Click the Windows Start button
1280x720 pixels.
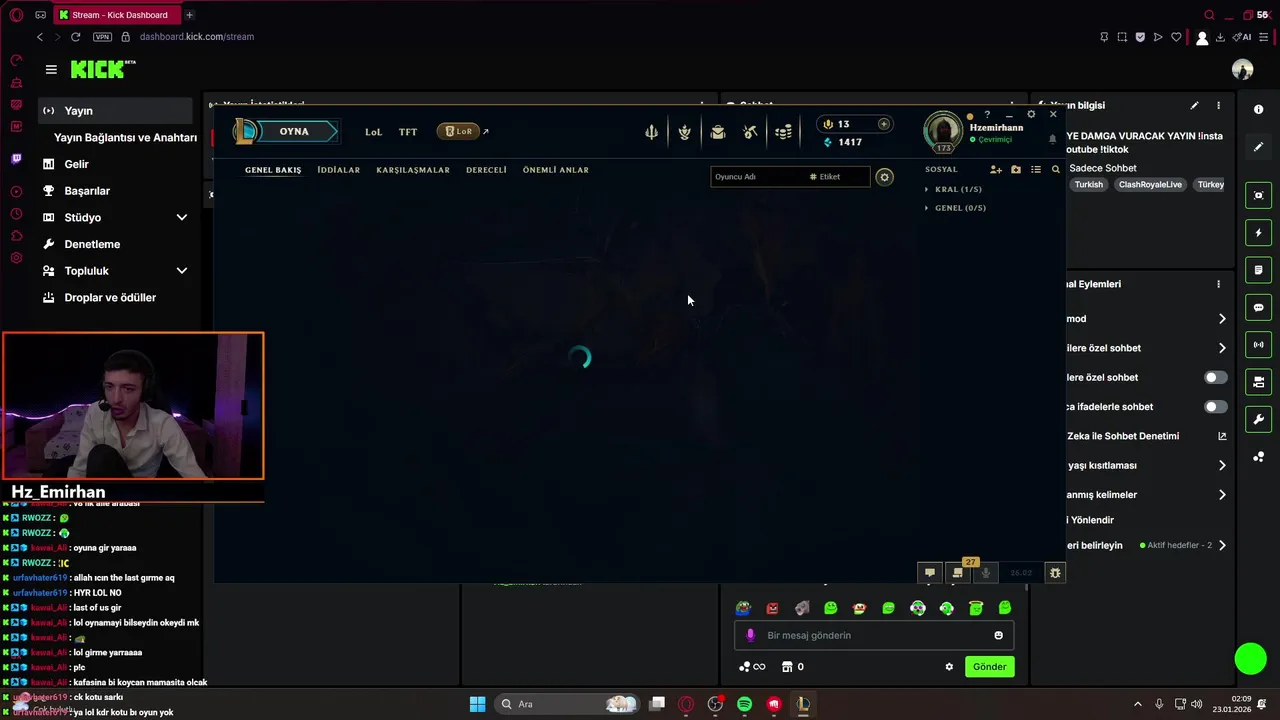point(477,704)
